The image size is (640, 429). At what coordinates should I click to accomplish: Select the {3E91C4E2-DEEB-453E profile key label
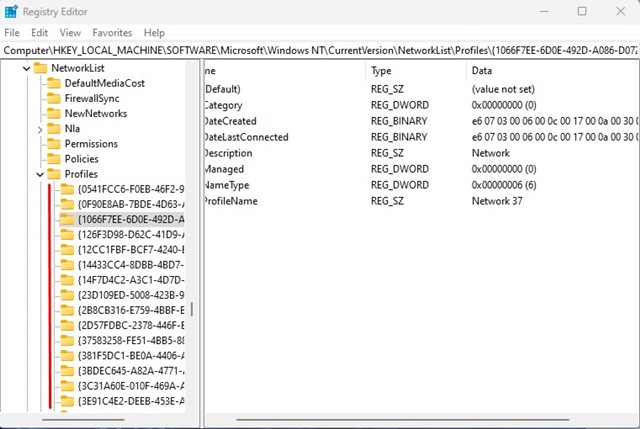pos(131,400)
